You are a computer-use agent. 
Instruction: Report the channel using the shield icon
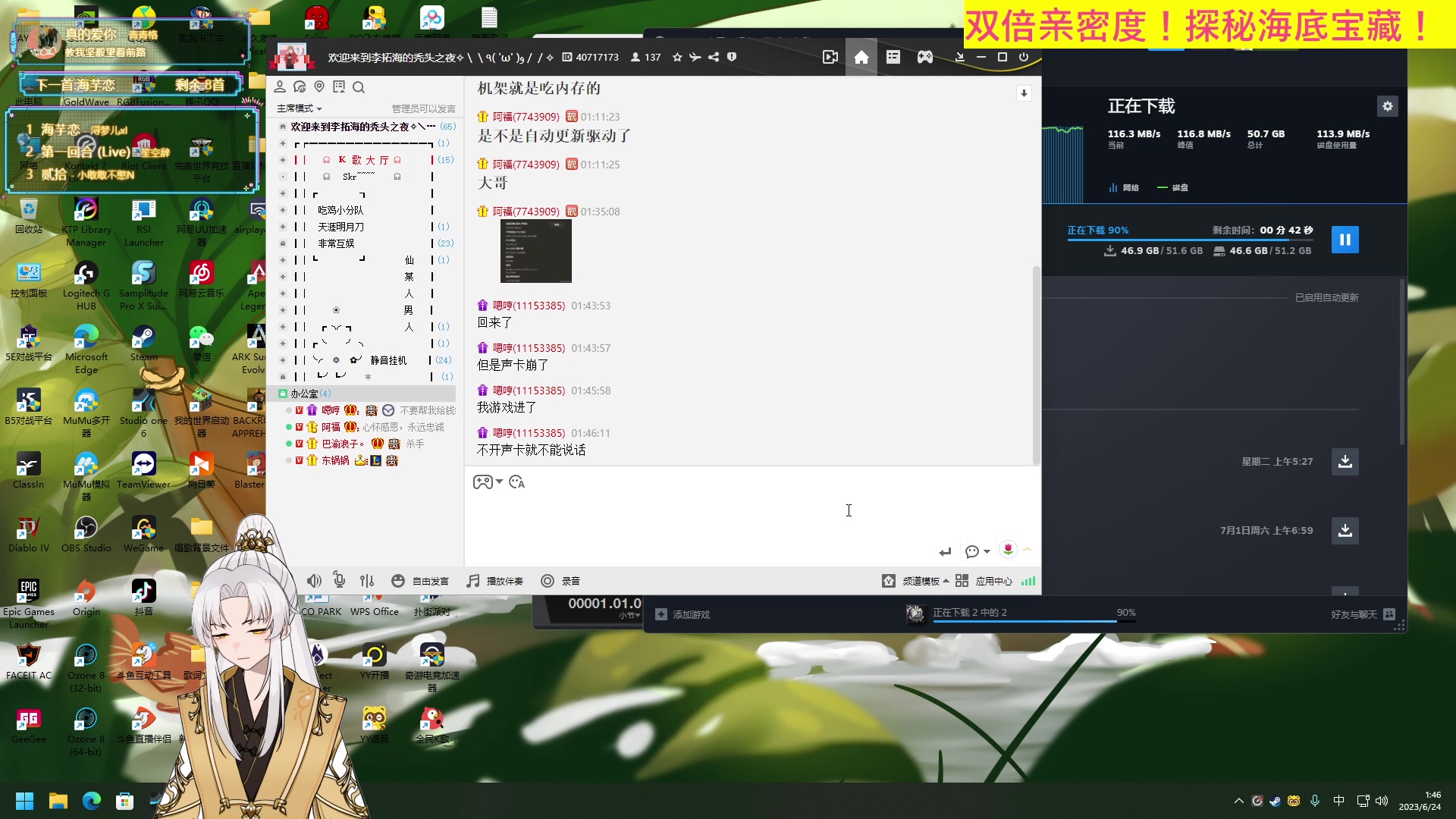coord(732,57)
